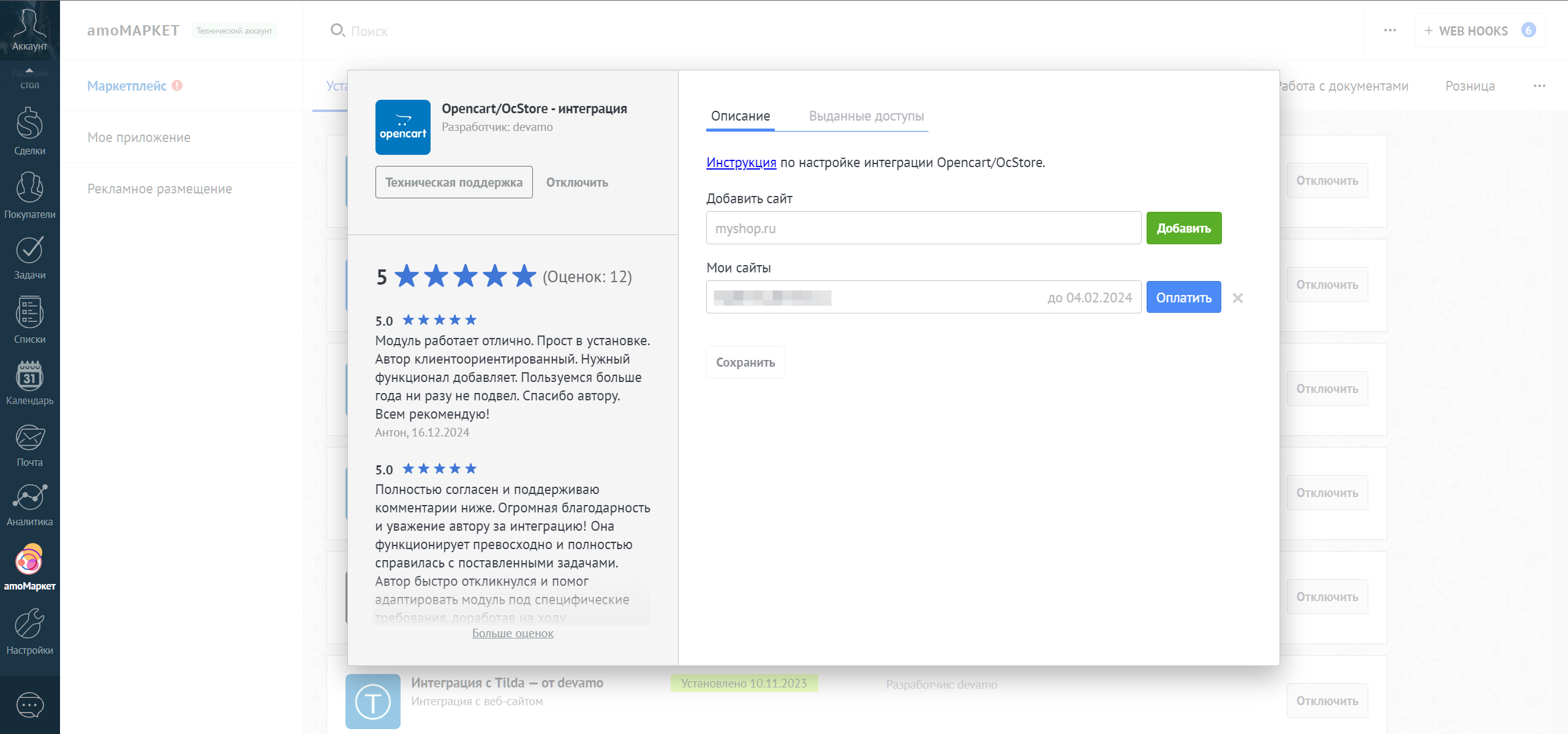1568x734 pixels.
Task: Open Сделки section in sidebar
Action: [x=29, y=132]
